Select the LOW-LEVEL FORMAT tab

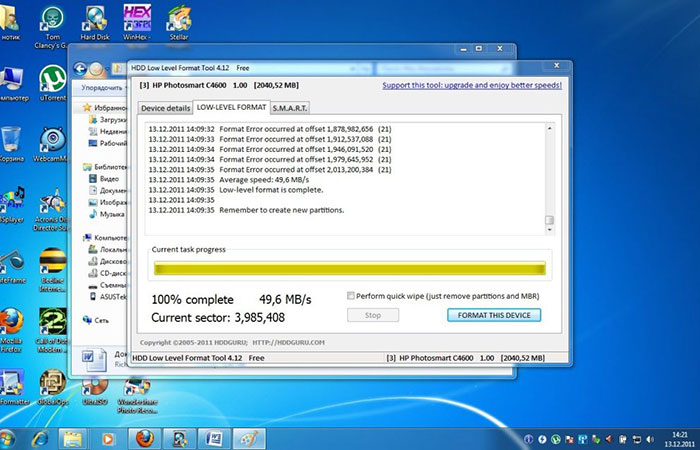[231, 107]
